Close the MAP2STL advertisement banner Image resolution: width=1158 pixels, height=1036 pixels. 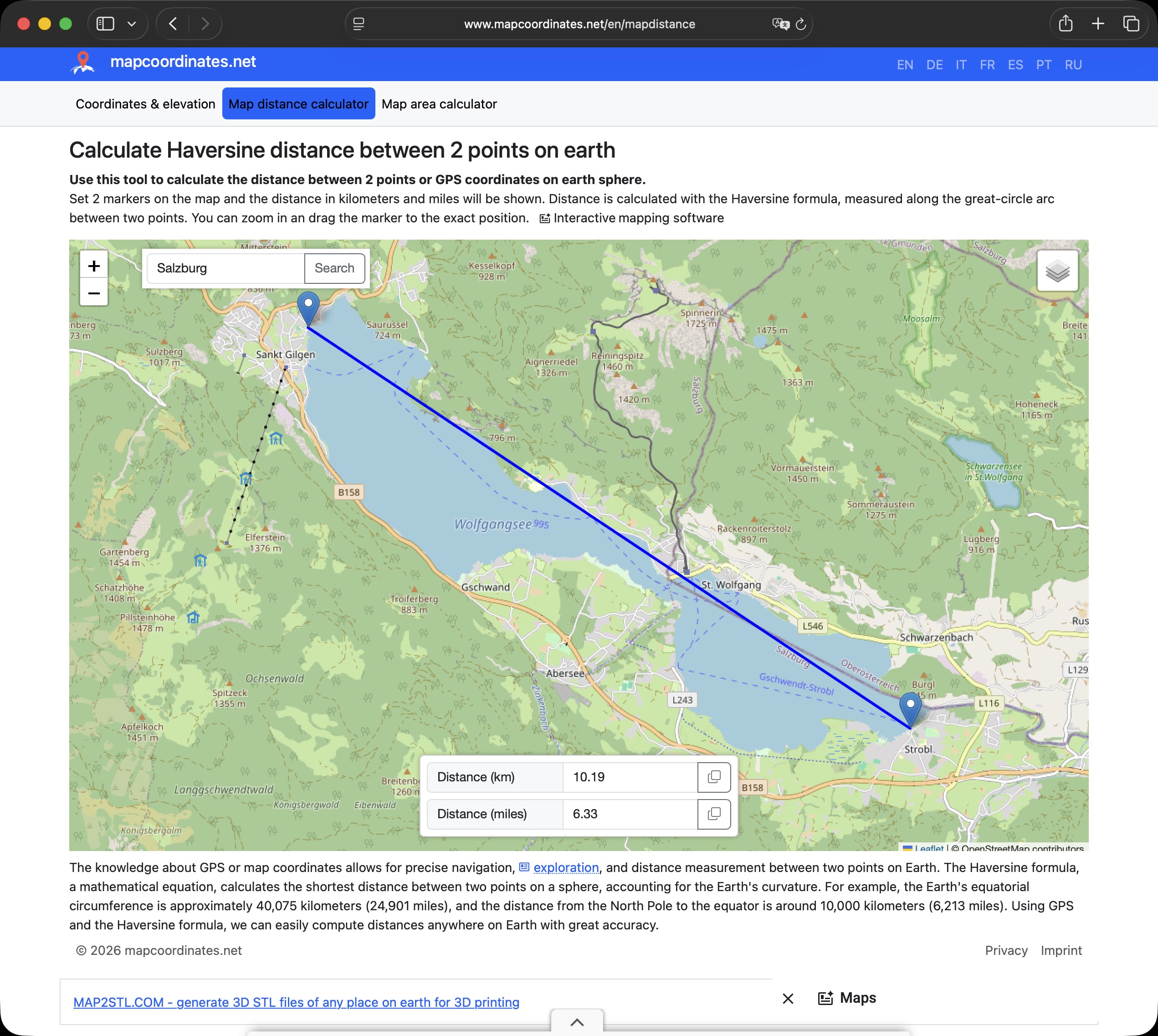click(788, 999)
